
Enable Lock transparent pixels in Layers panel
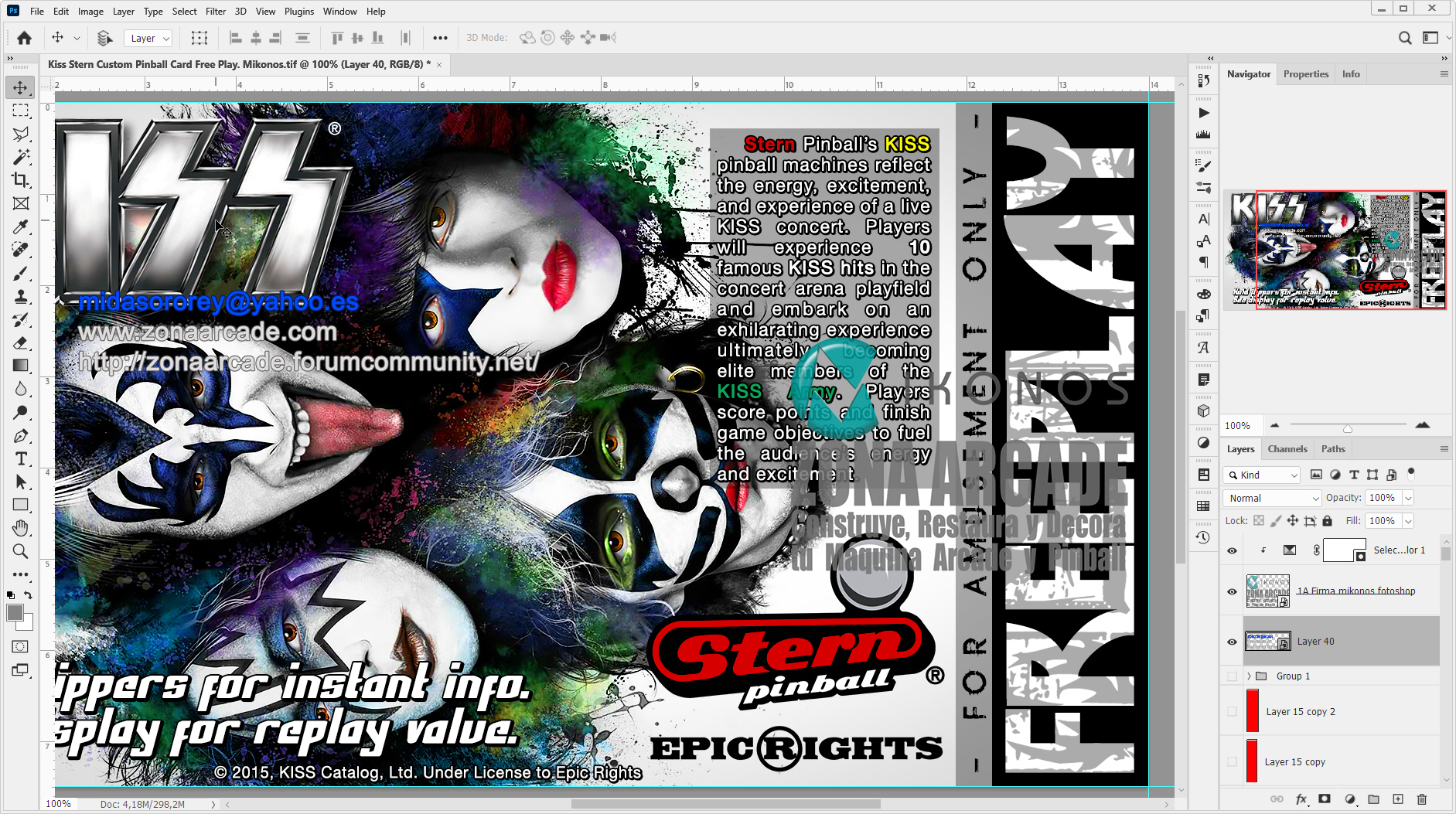coord(1259,520)
